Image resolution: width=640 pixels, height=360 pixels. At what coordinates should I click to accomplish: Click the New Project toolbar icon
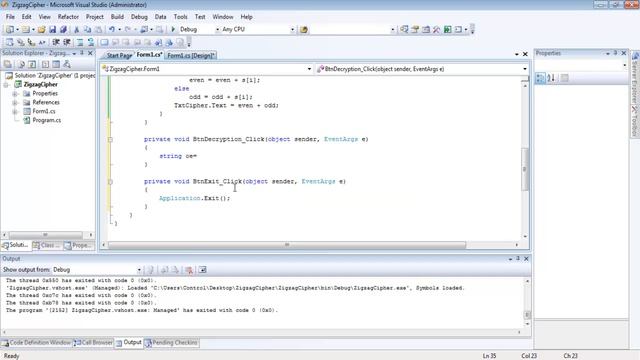pyautogui.click(x=9, y=29)
